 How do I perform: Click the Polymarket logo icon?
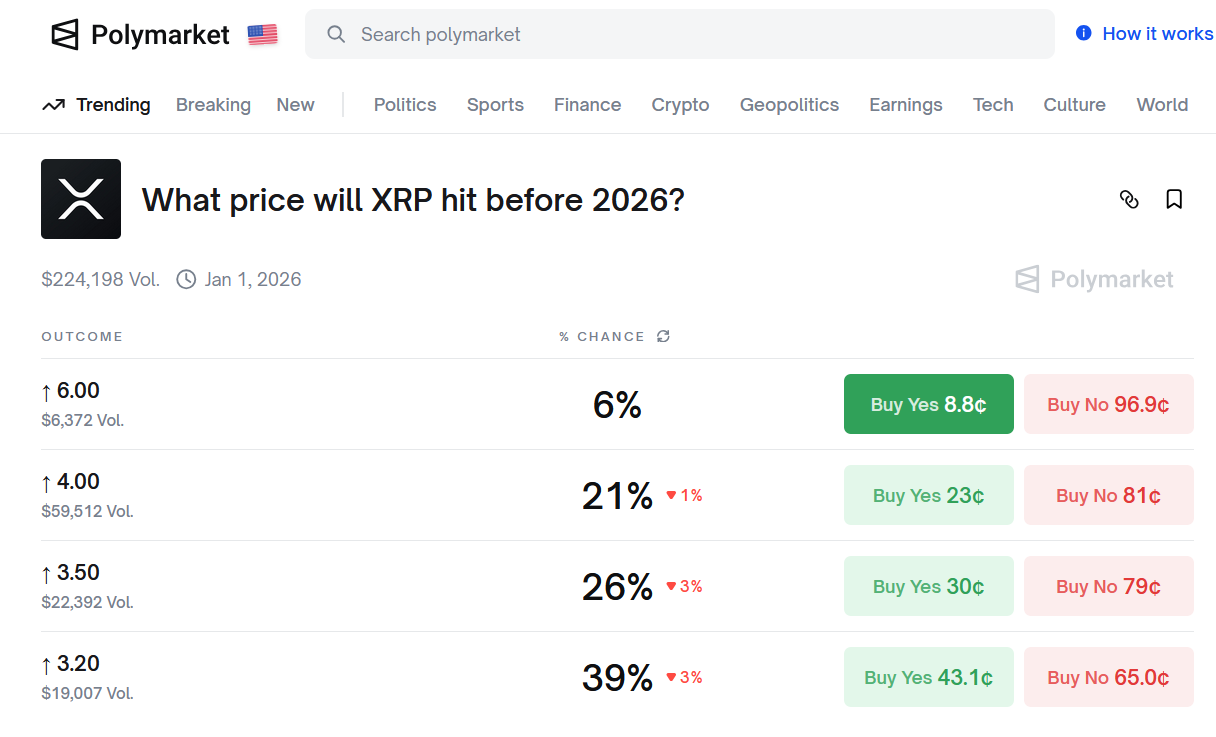(63, 33)
